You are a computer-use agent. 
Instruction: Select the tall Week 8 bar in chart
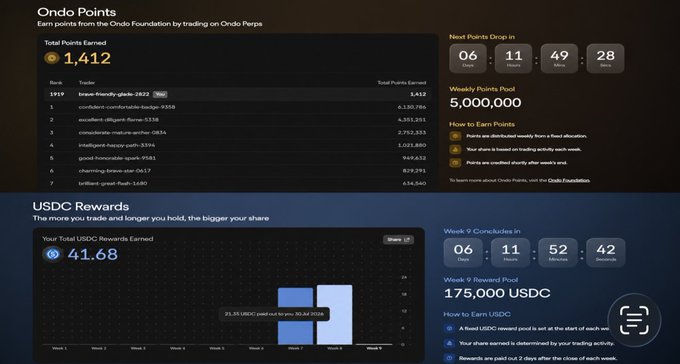(334, 315)
